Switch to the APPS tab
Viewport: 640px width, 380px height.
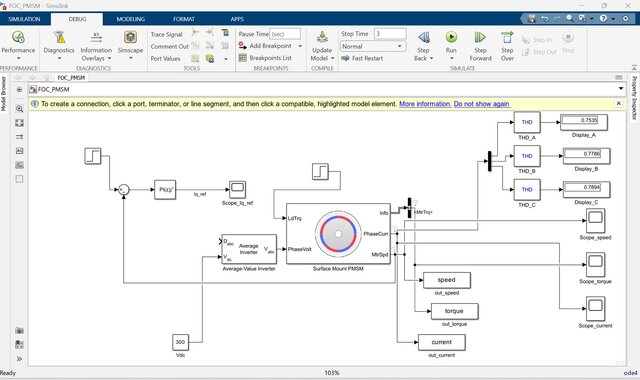(x=237, y=19)
